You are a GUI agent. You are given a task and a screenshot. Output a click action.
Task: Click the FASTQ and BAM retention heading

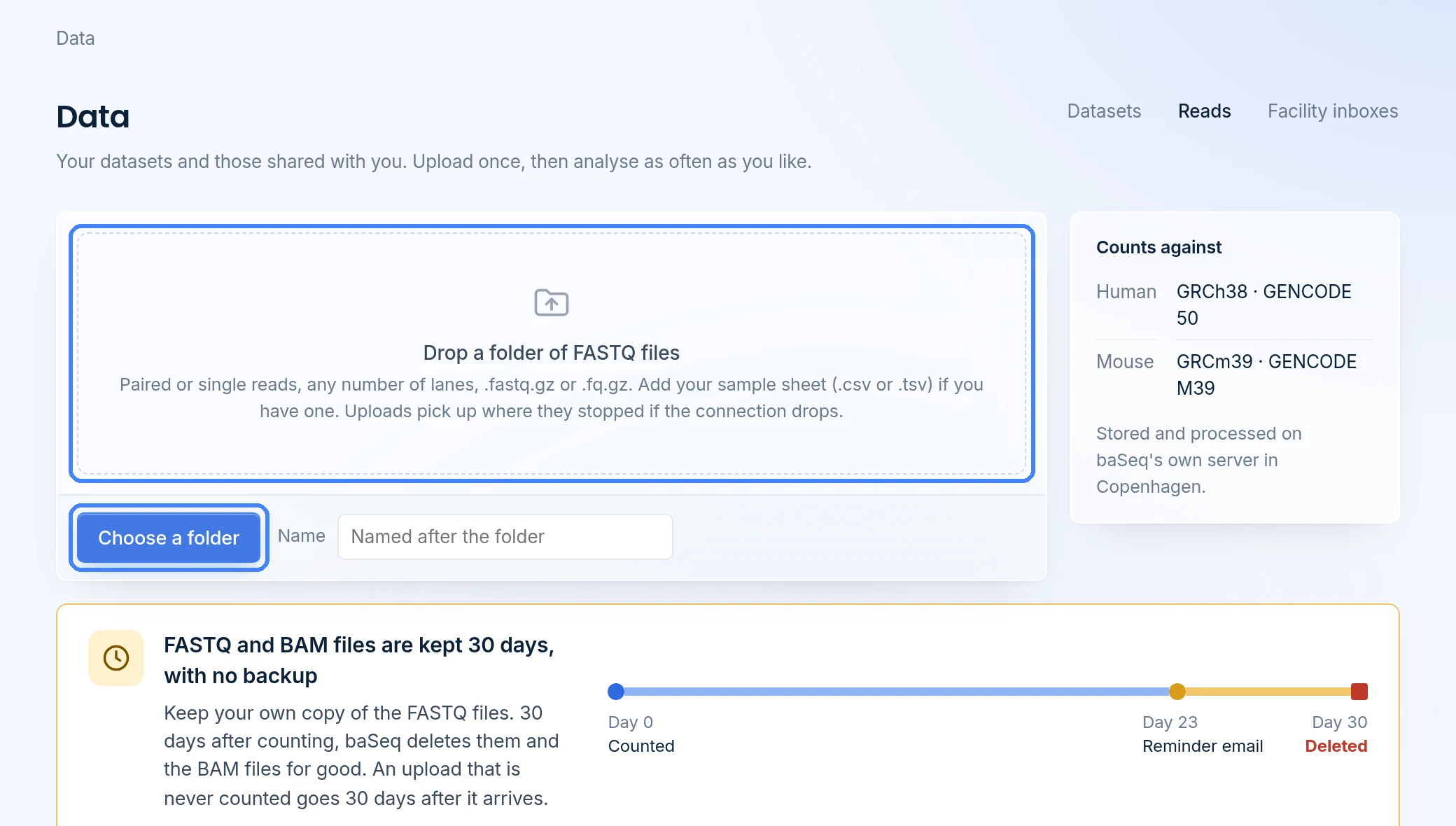click(x=359, y=660)
